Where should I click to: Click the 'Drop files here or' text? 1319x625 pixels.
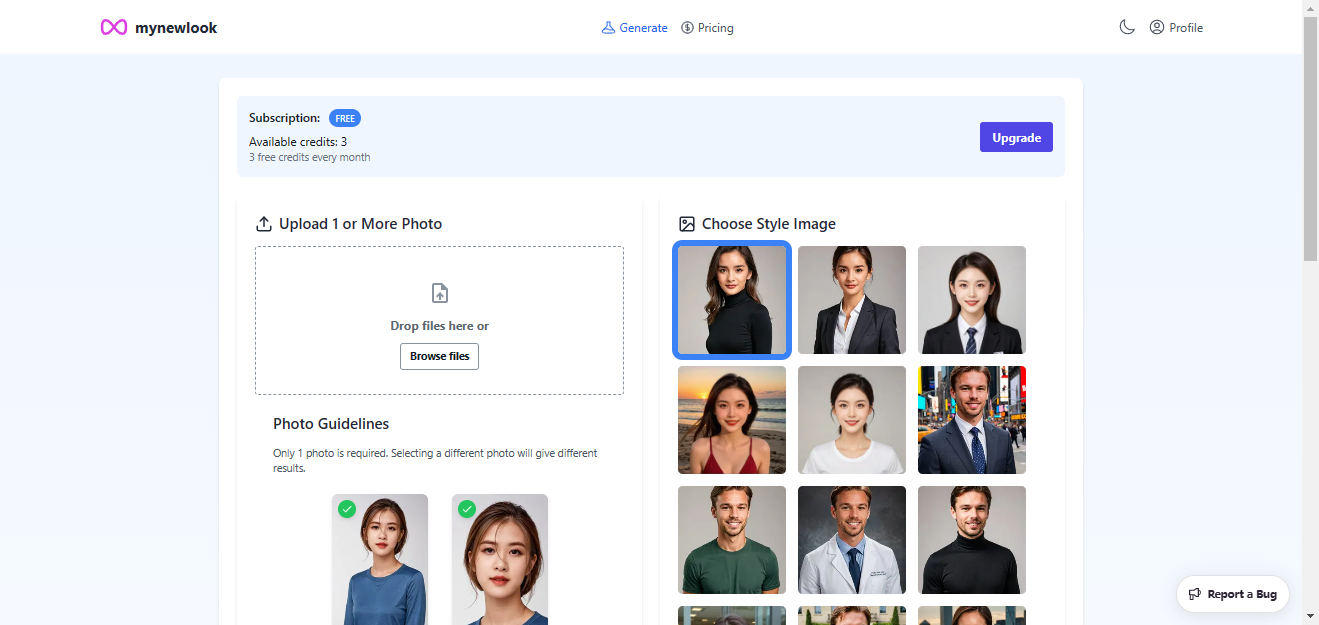[x=440, y=326]
